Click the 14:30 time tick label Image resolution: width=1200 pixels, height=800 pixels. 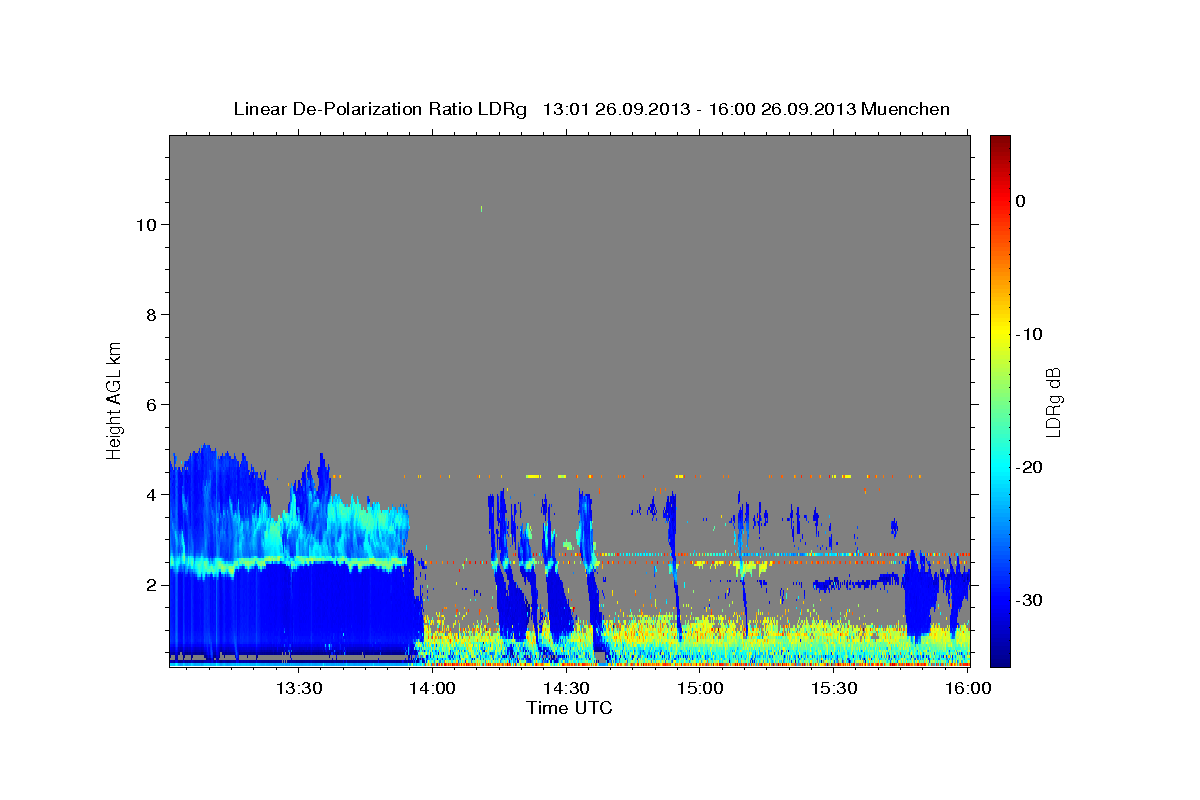(x=566, y=688)
